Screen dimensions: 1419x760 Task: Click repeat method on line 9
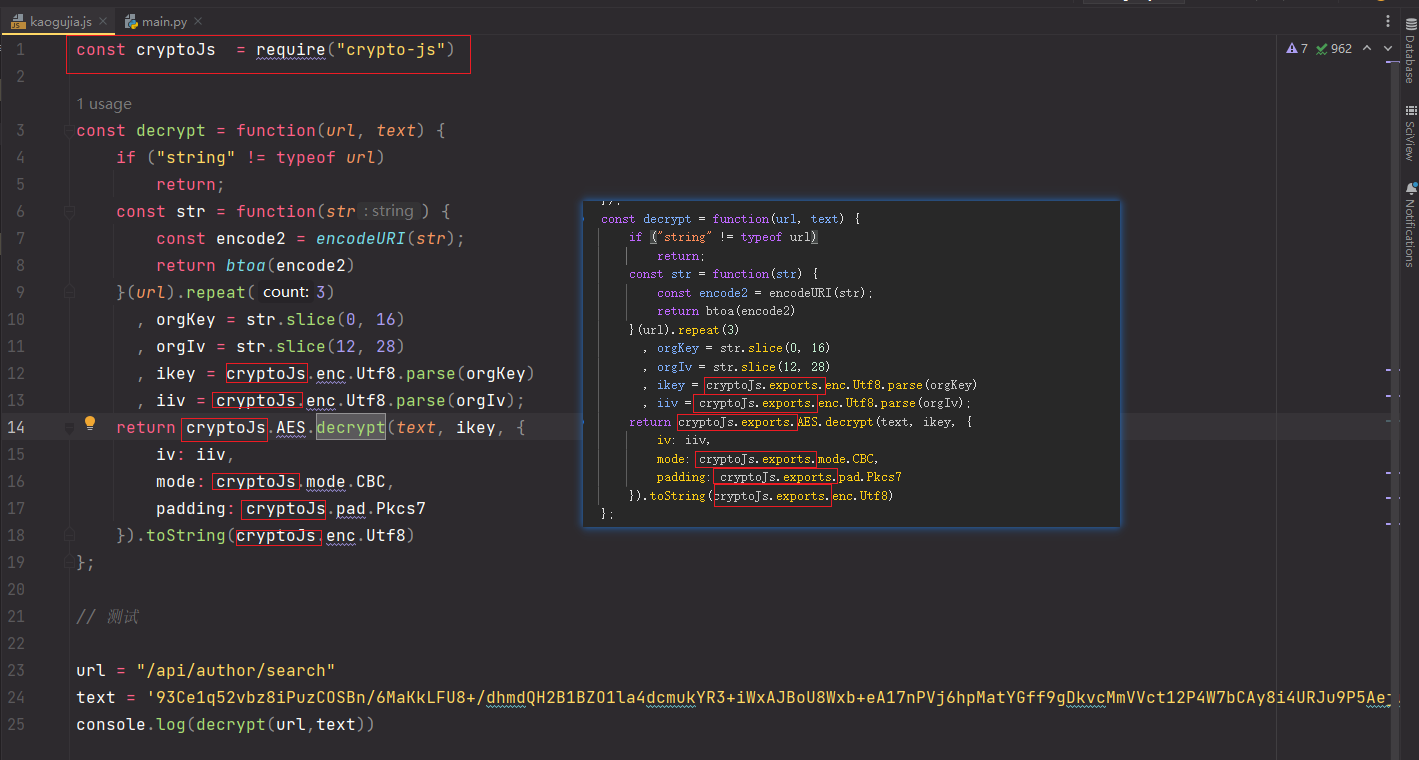(x=216, y=292)
